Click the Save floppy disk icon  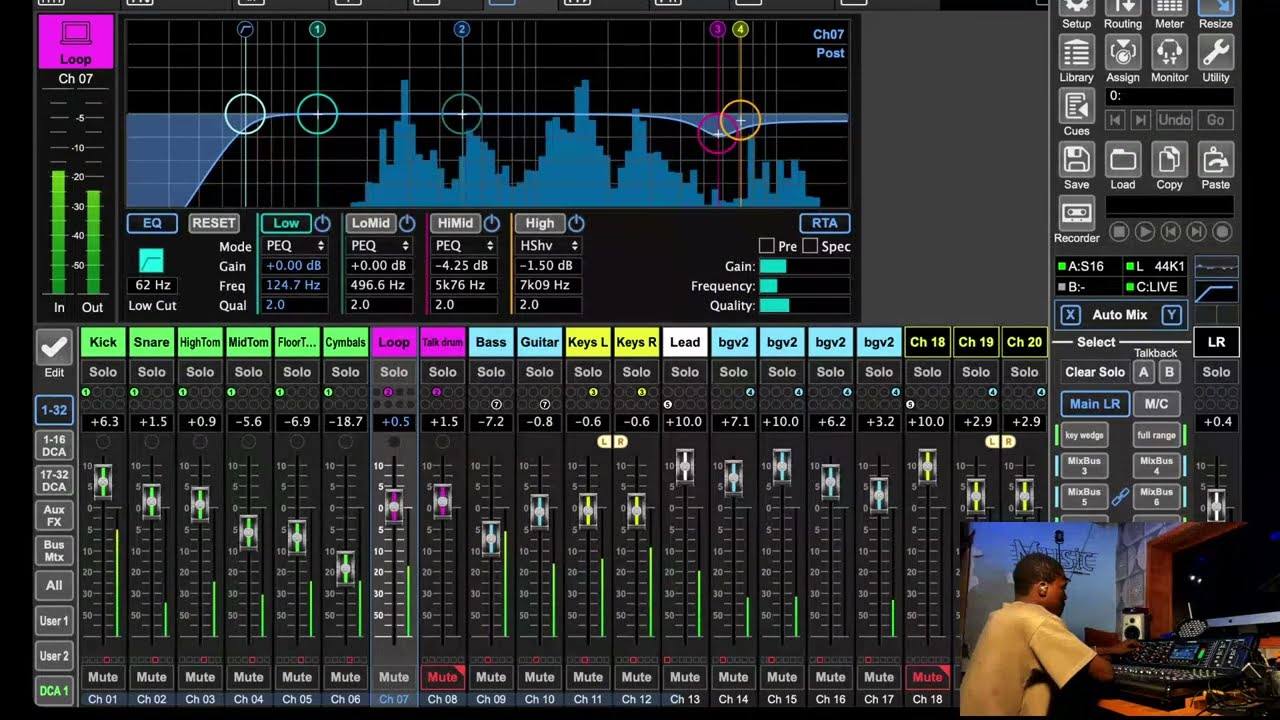tap(1076, 159)
